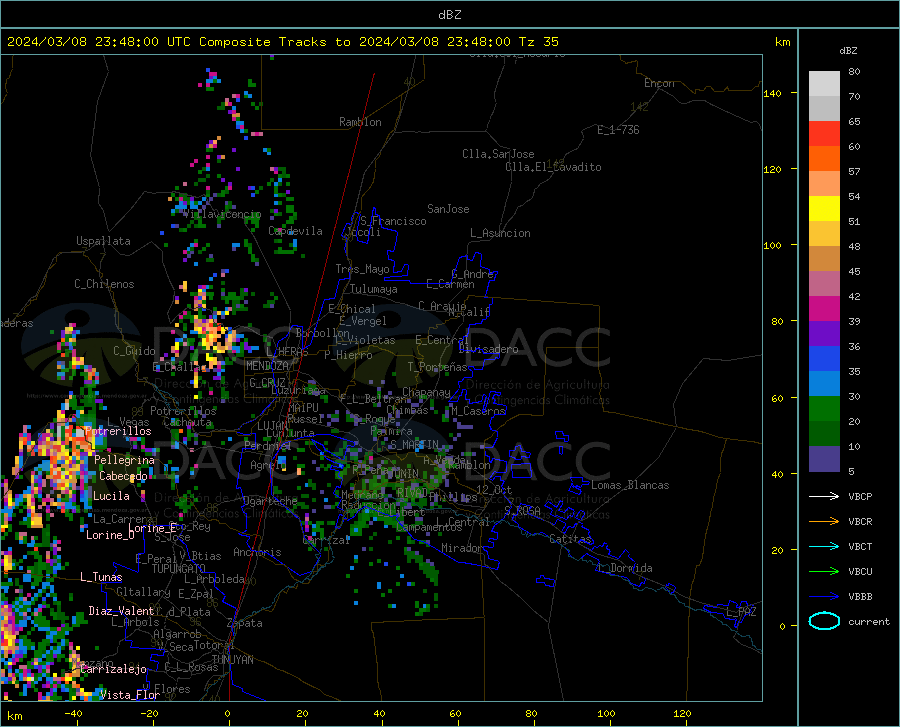The image size is (900, 727).
Task: Click the Mirador label
Action: (462, 548)
